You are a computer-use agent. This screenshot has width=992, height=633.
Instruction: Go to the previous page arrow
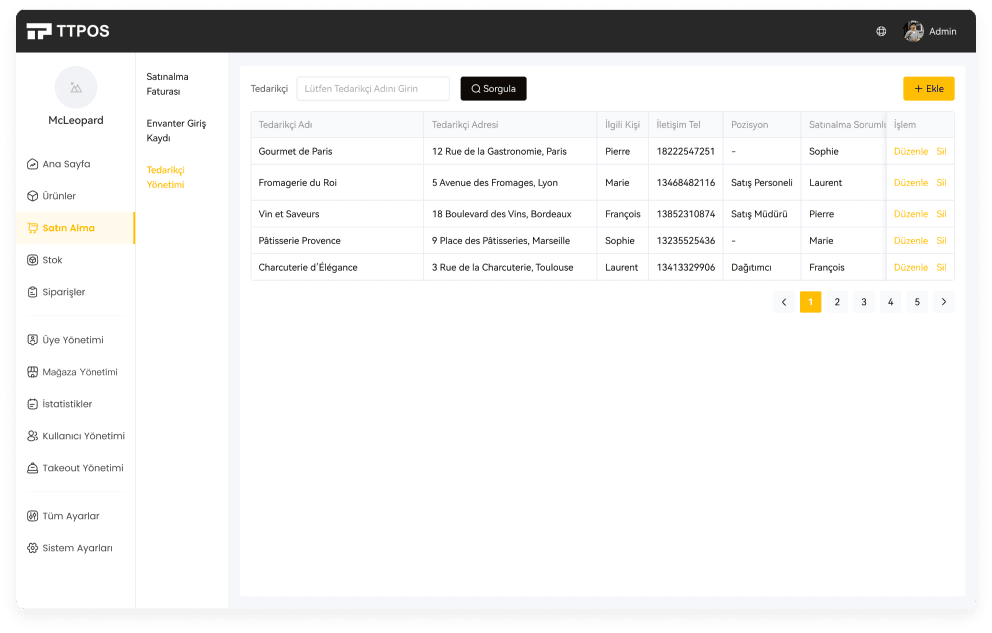pos(784,302)
